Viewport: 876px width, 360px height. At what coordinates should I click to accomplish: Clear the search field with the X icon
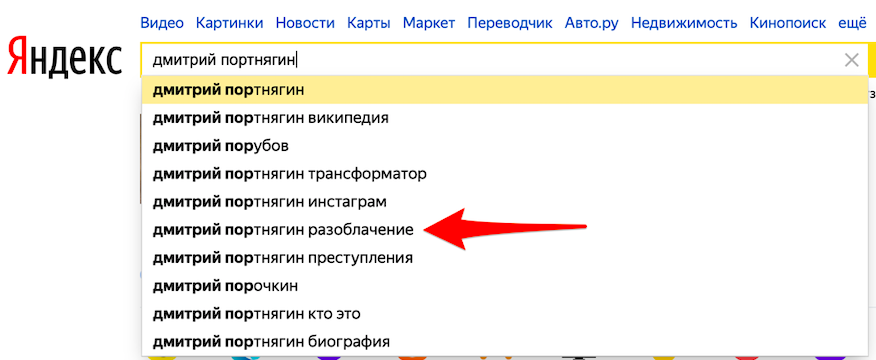(x=851, y=60)
